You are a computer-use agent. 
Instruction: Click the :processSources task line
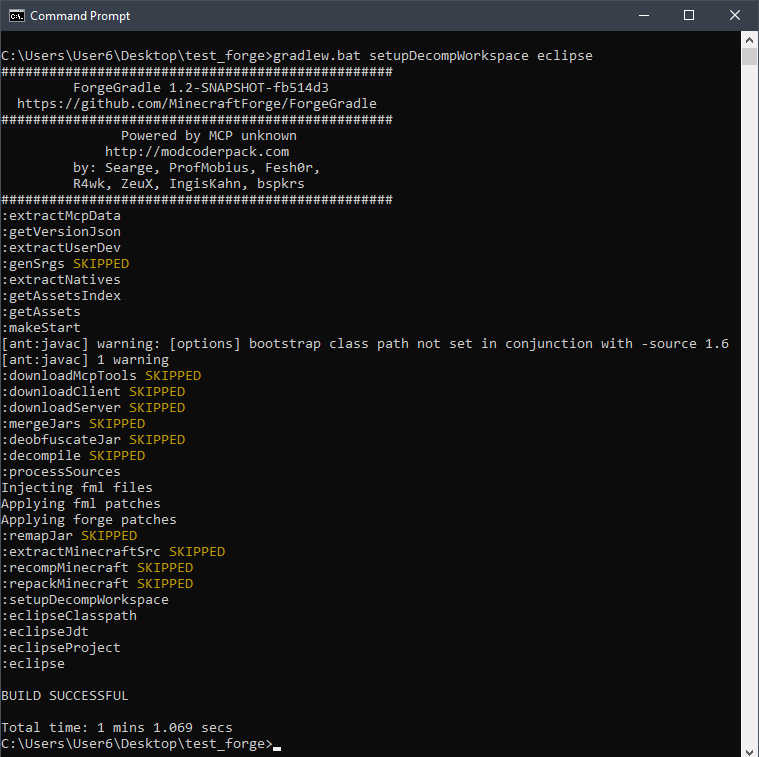(x=61, y=471)
